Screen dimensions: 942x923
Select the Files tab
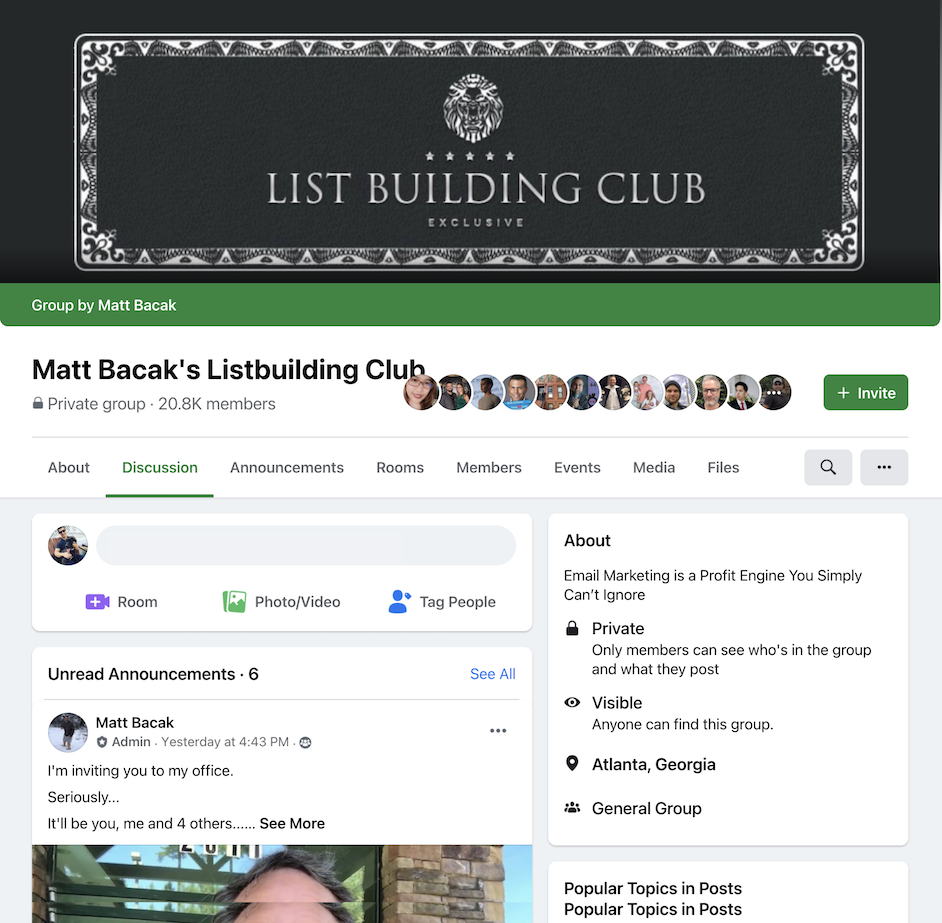pyautogui.click(x=723, y=468)
